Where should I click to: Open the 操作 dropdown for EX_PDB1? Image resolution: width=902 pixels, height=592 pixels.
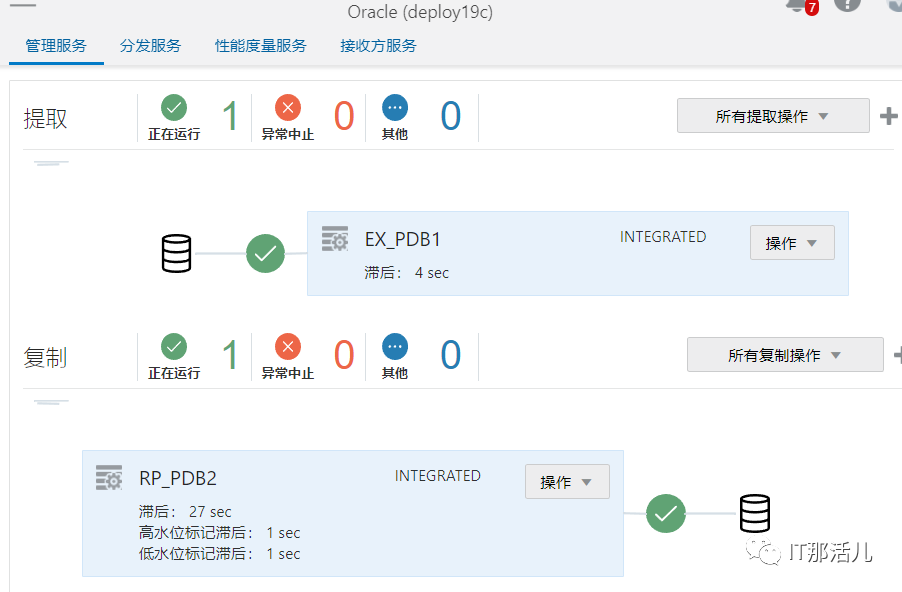tap(792, 243)
